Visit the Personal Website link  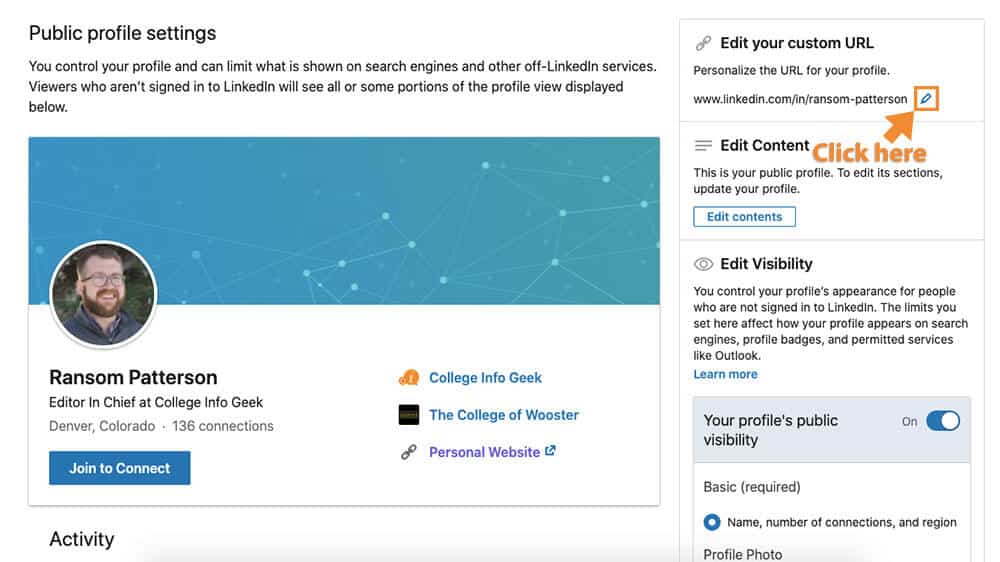click(x=485, y=452)
